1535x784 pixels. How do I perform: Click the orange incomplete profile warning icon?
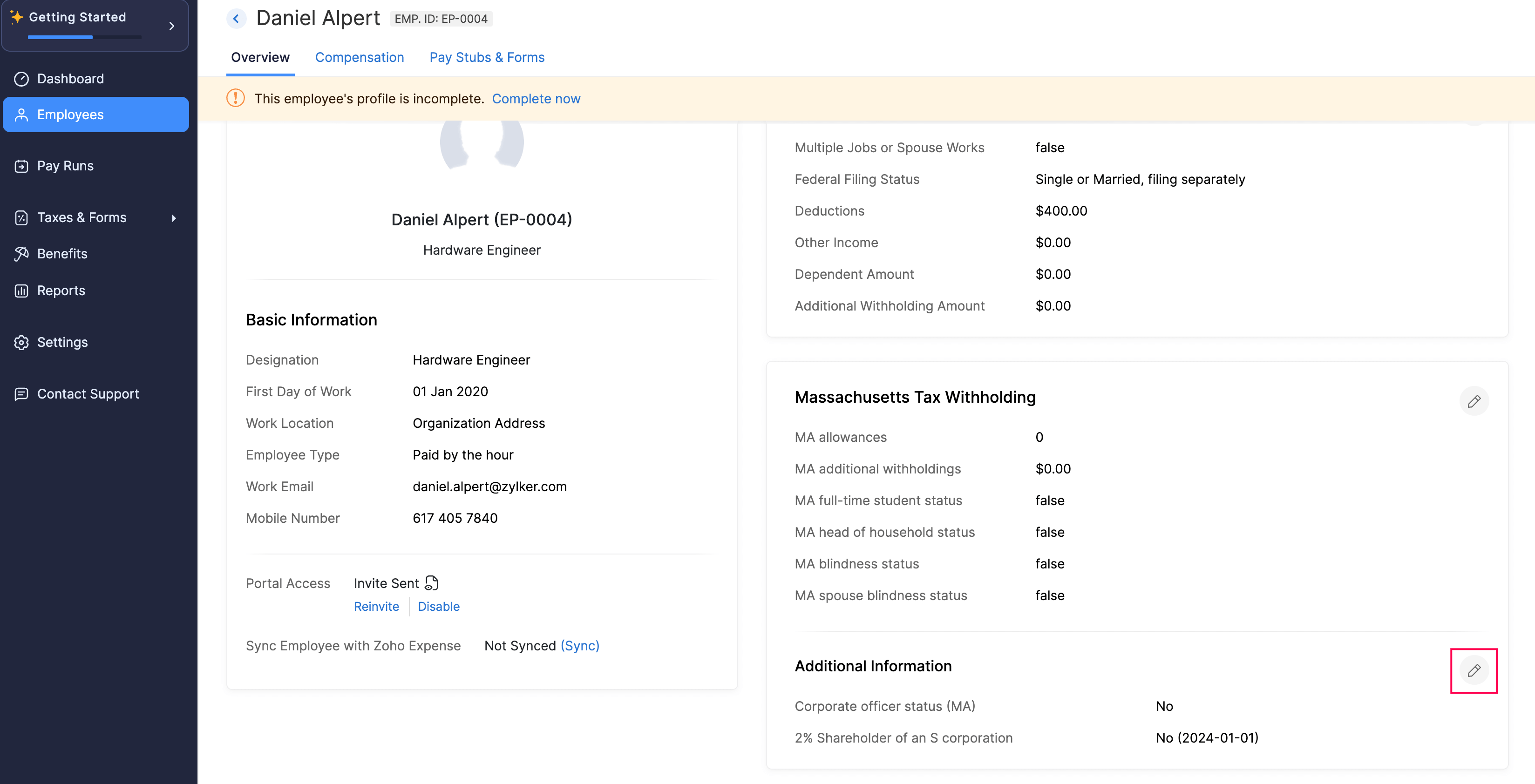tap(235, 98)
